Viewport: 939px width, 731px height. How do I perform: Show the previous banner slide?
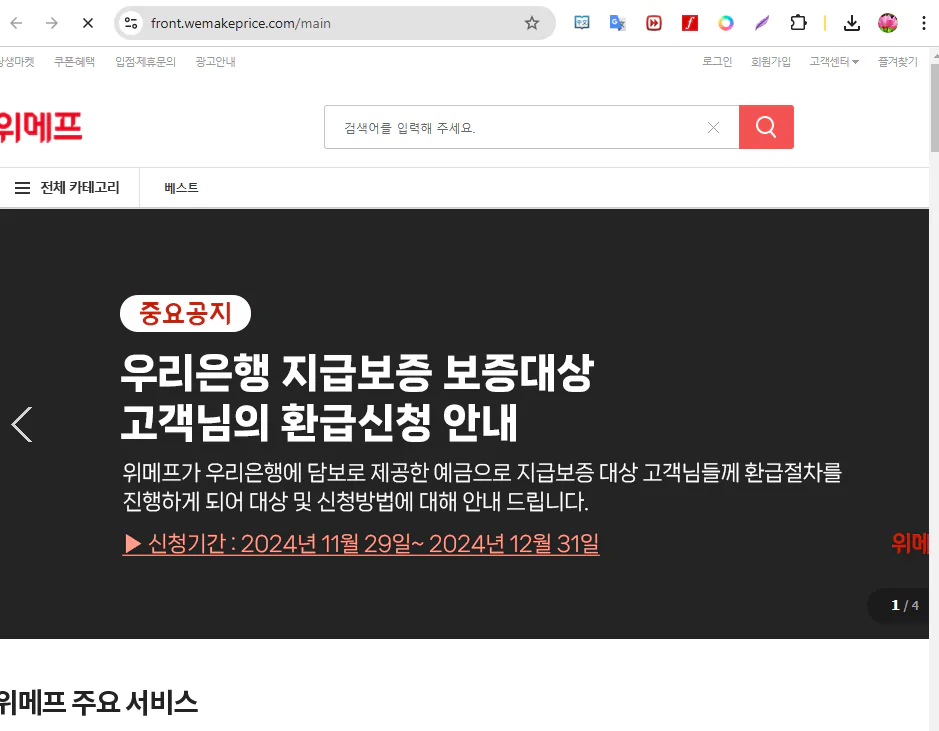[x=22, y=424]
